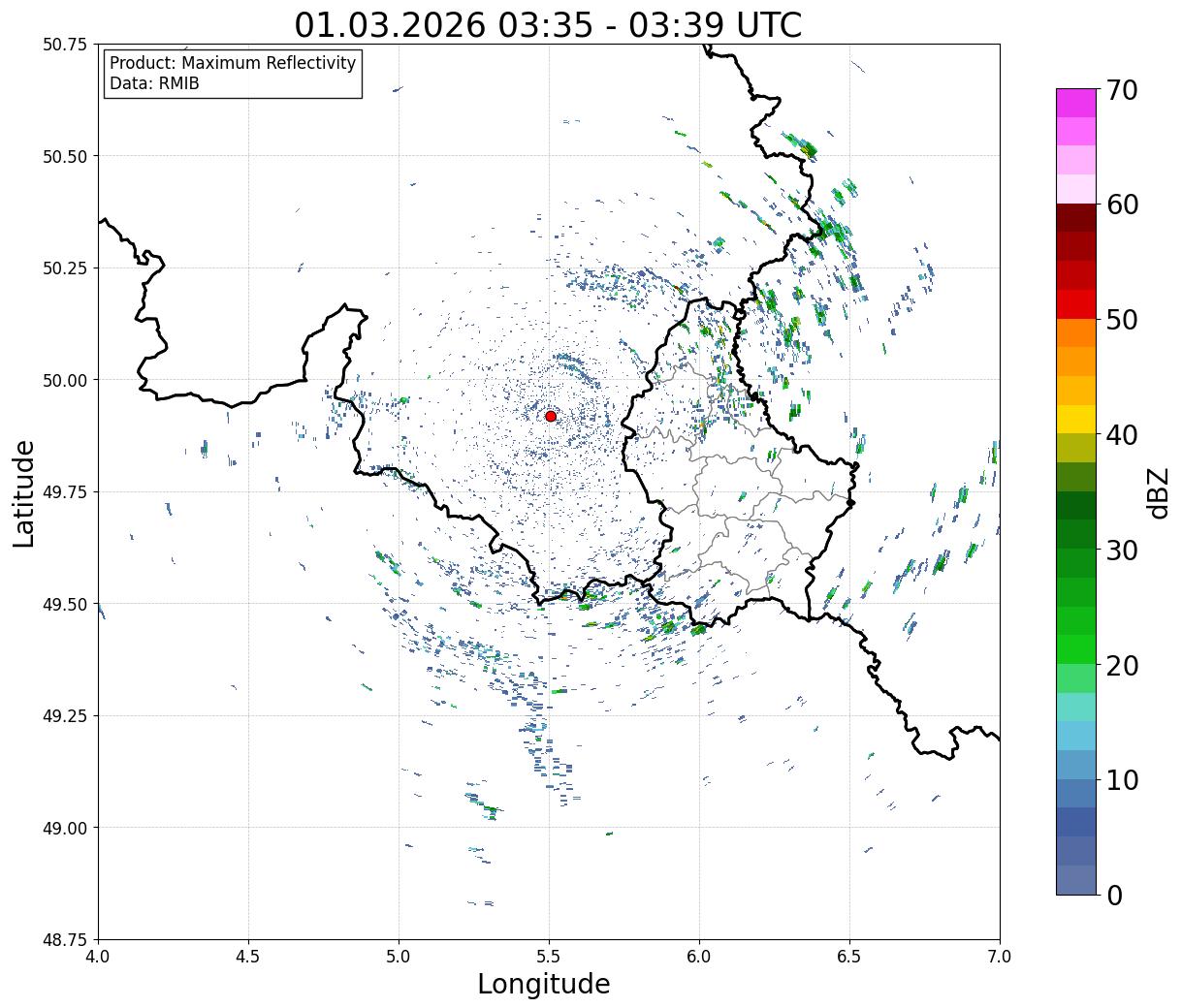Click the 'Product: Maximum Reflectivity' legend text
1182x1008 pixels.
pos(233,63)
